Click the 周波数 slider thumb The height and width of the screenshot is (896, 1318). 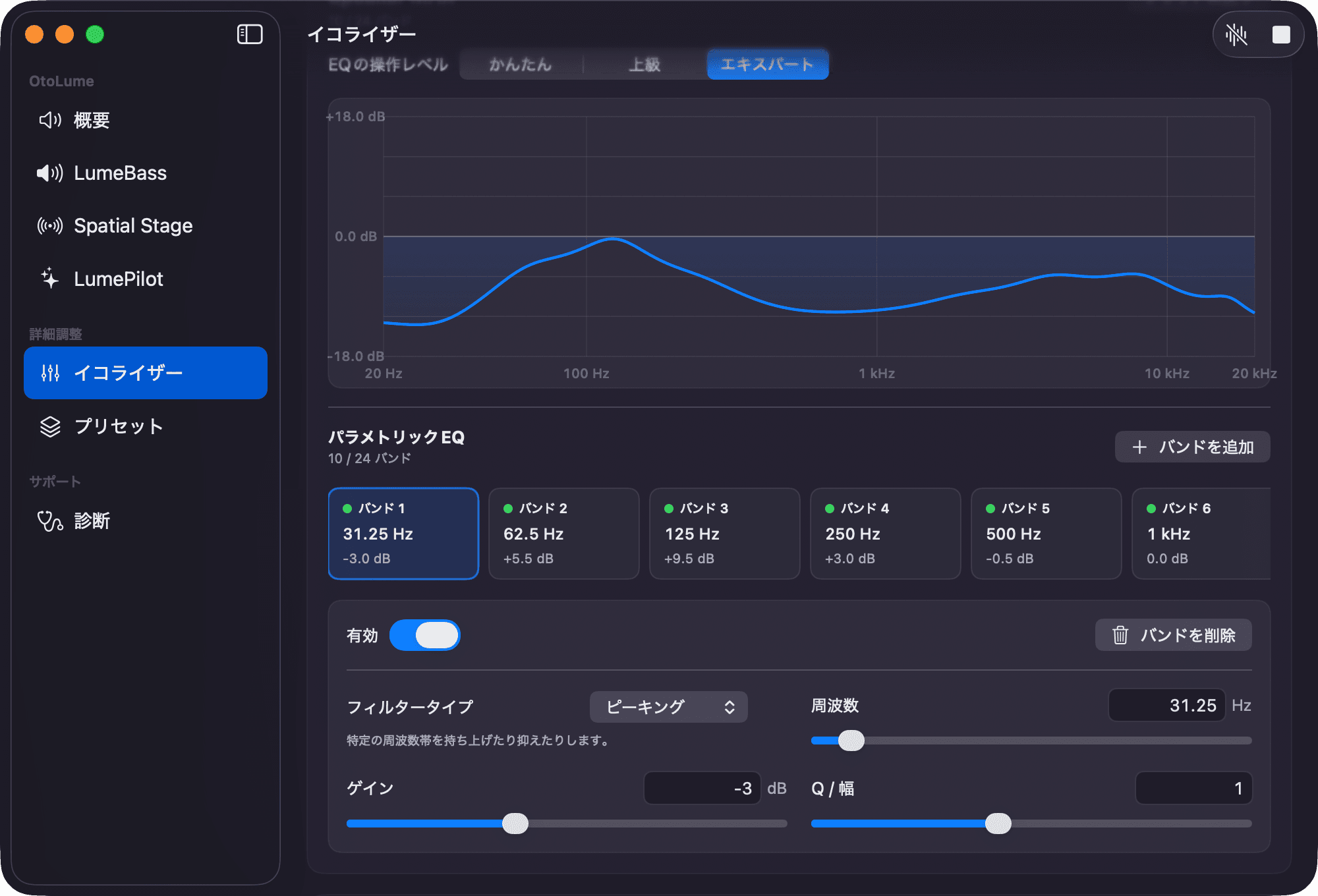pos(851,741)
